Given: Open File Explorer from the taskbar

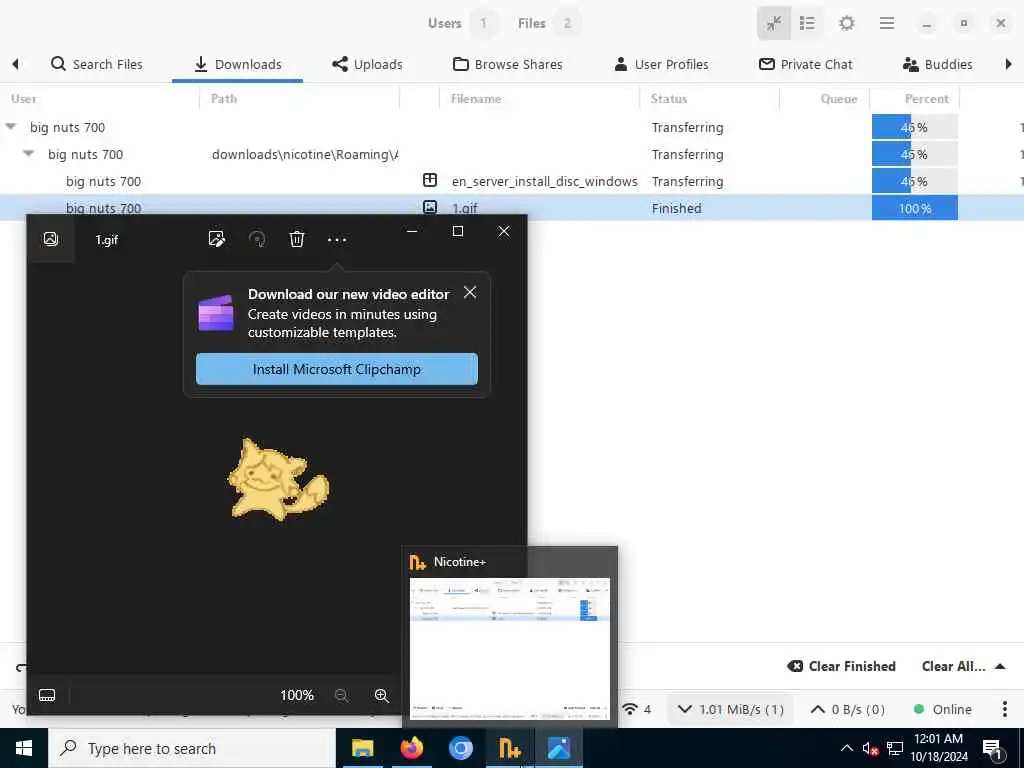Looking at the screenshot, I should tap(362, 748).
